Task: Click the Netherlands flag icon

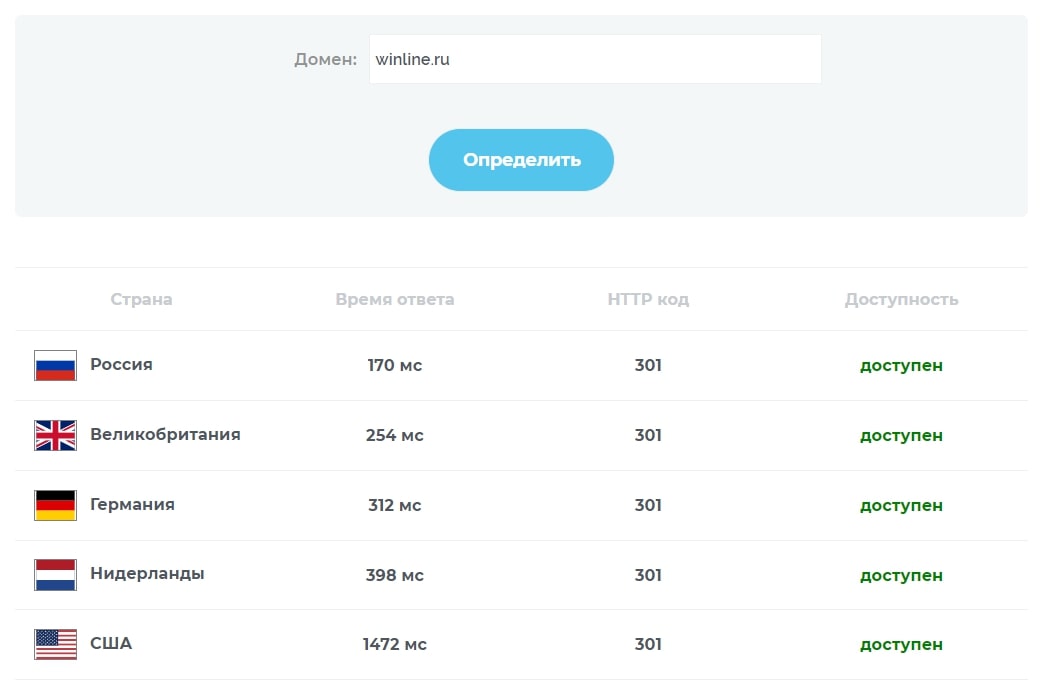Action: point(55,575)
